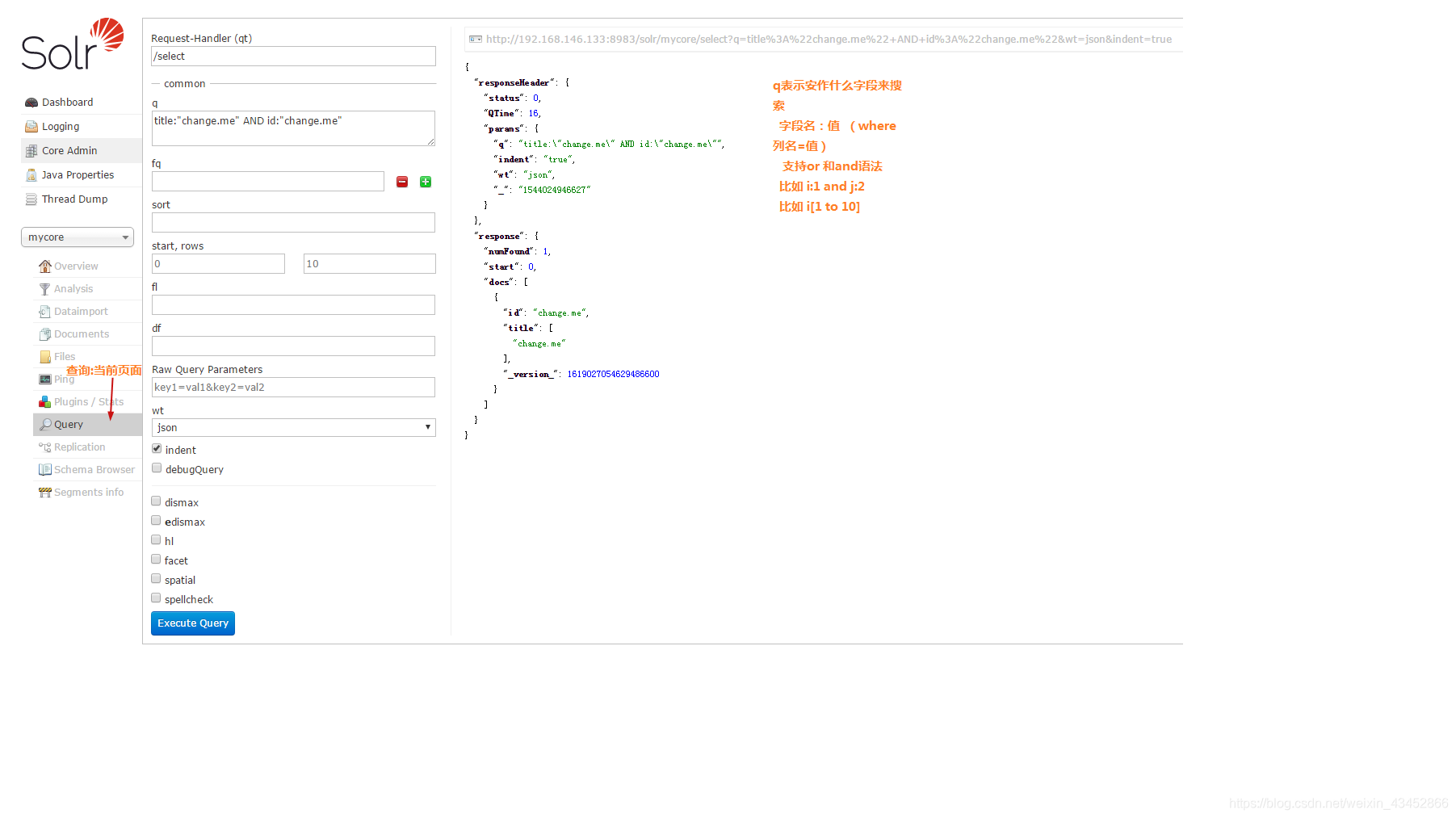
Task: Click the sort input field
Action: click(293, 223)
